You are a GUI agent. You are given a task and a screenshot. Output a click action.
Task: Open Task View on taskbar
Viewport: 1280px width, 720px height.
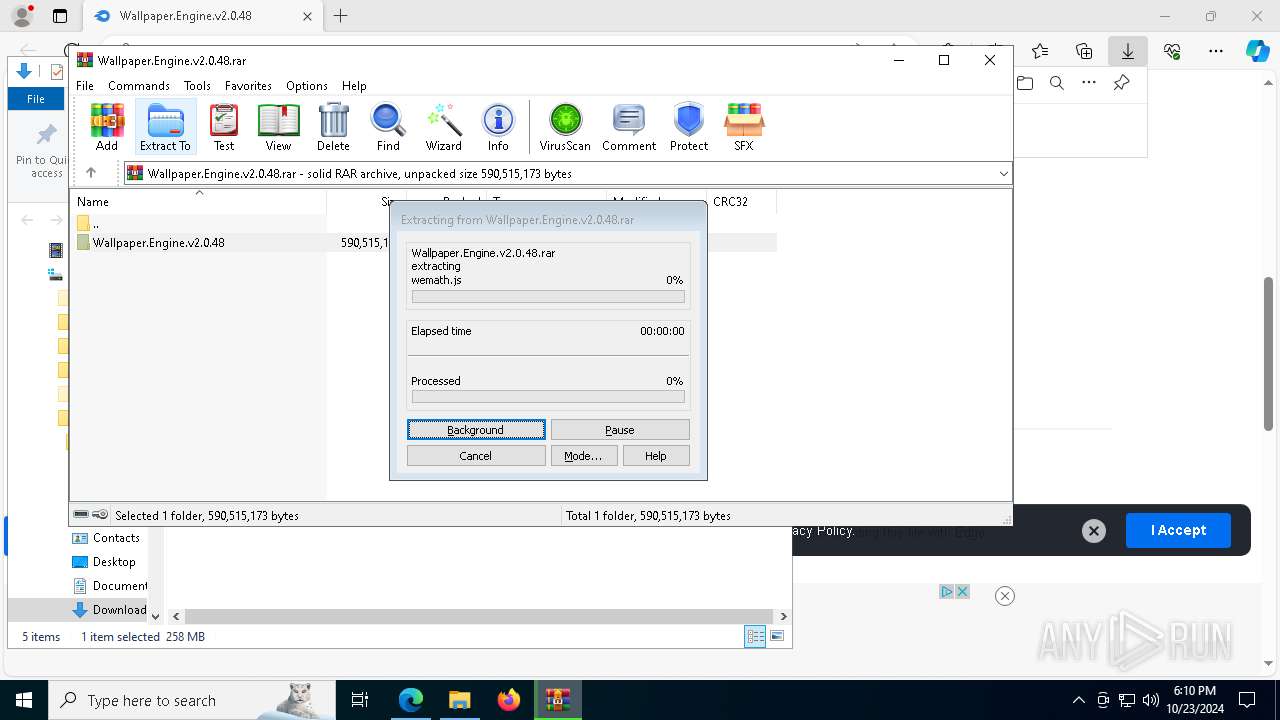tap(361, 700)
